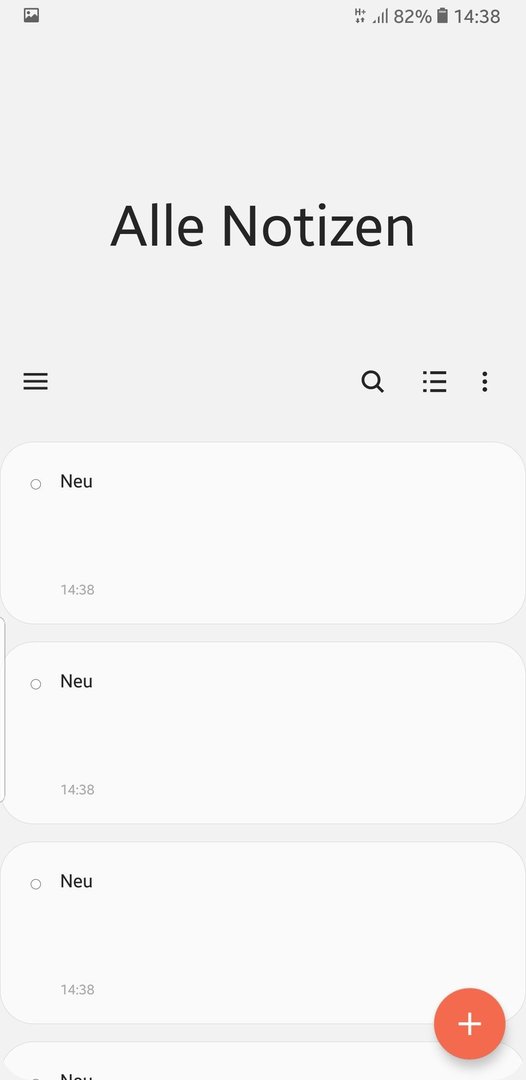
Task: Tap the picture notification icon in status bar
Action: [31, 15]
